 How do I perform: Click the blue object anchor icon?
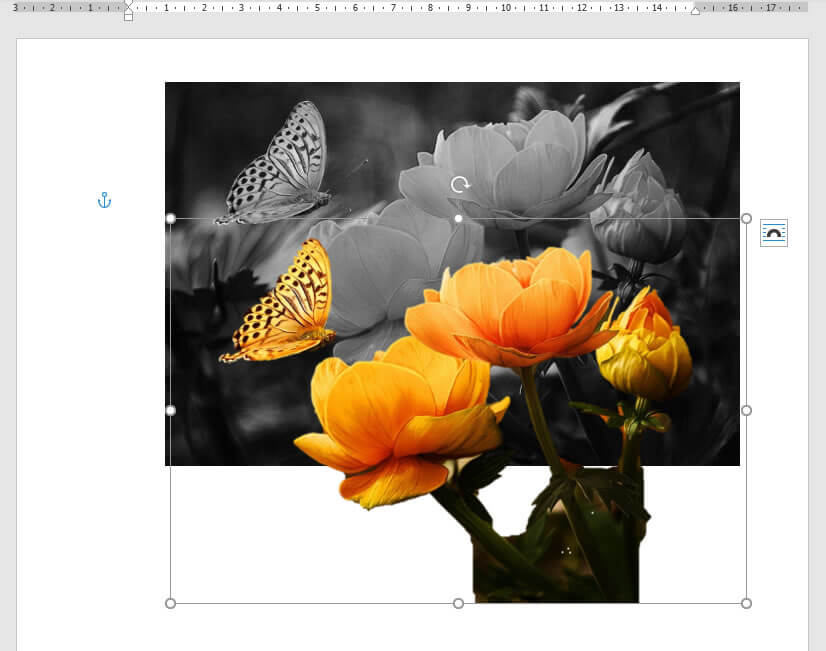pyautogui.click(x=104, y=200)
